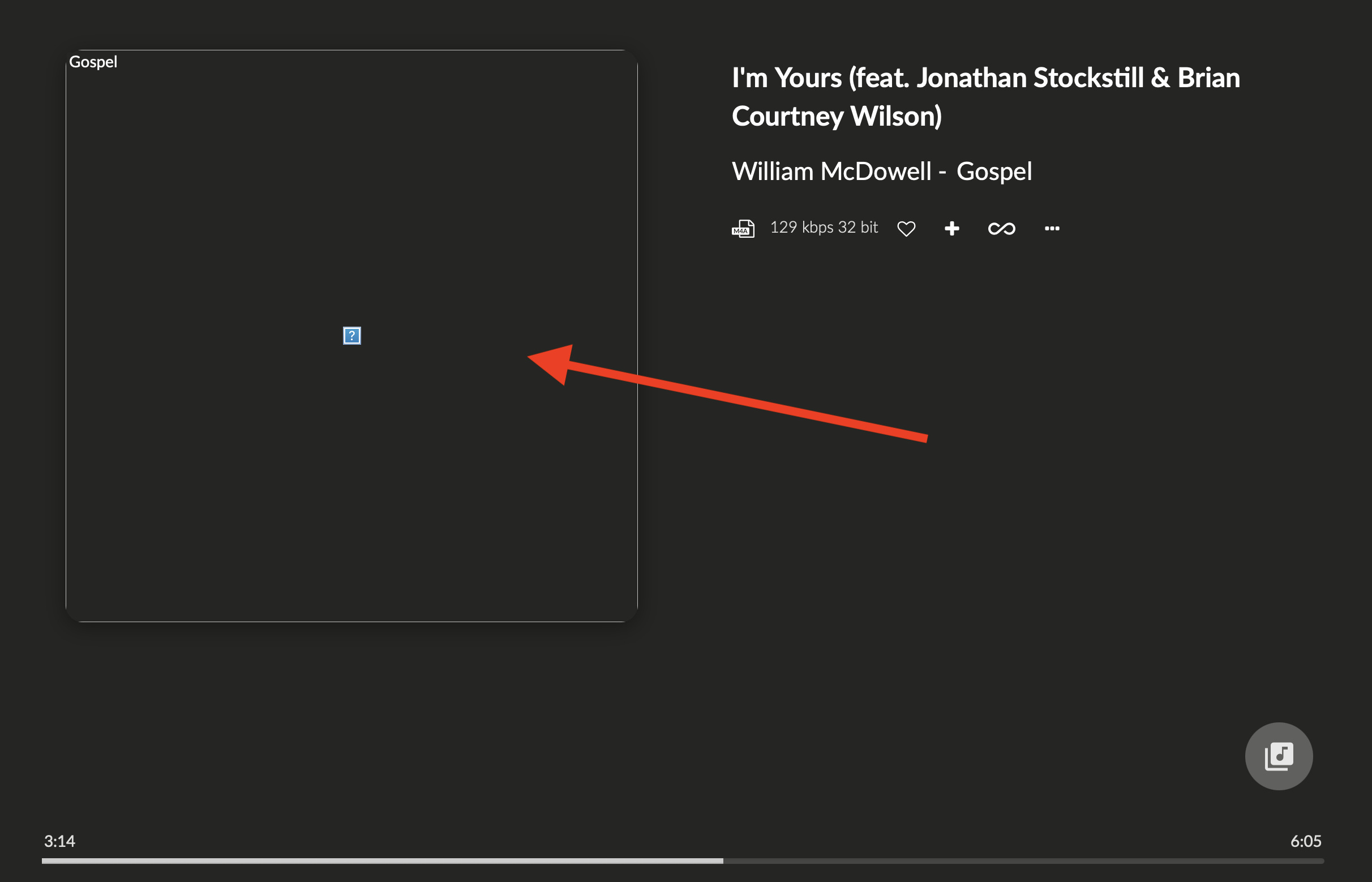Start track radio with the infinity icon
Screen dimensions: 1372x882
pyautogui.click(x=1001, y=229)
